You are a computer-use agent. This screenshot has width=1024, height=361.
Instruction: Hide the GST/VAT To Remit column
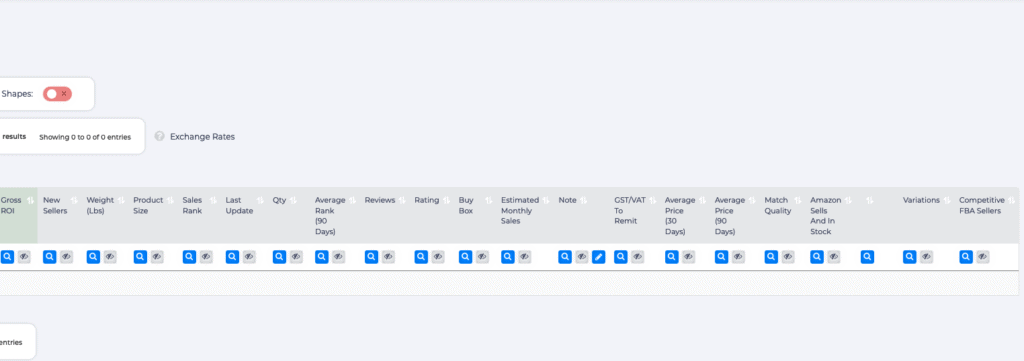click(x=637, y=257)
